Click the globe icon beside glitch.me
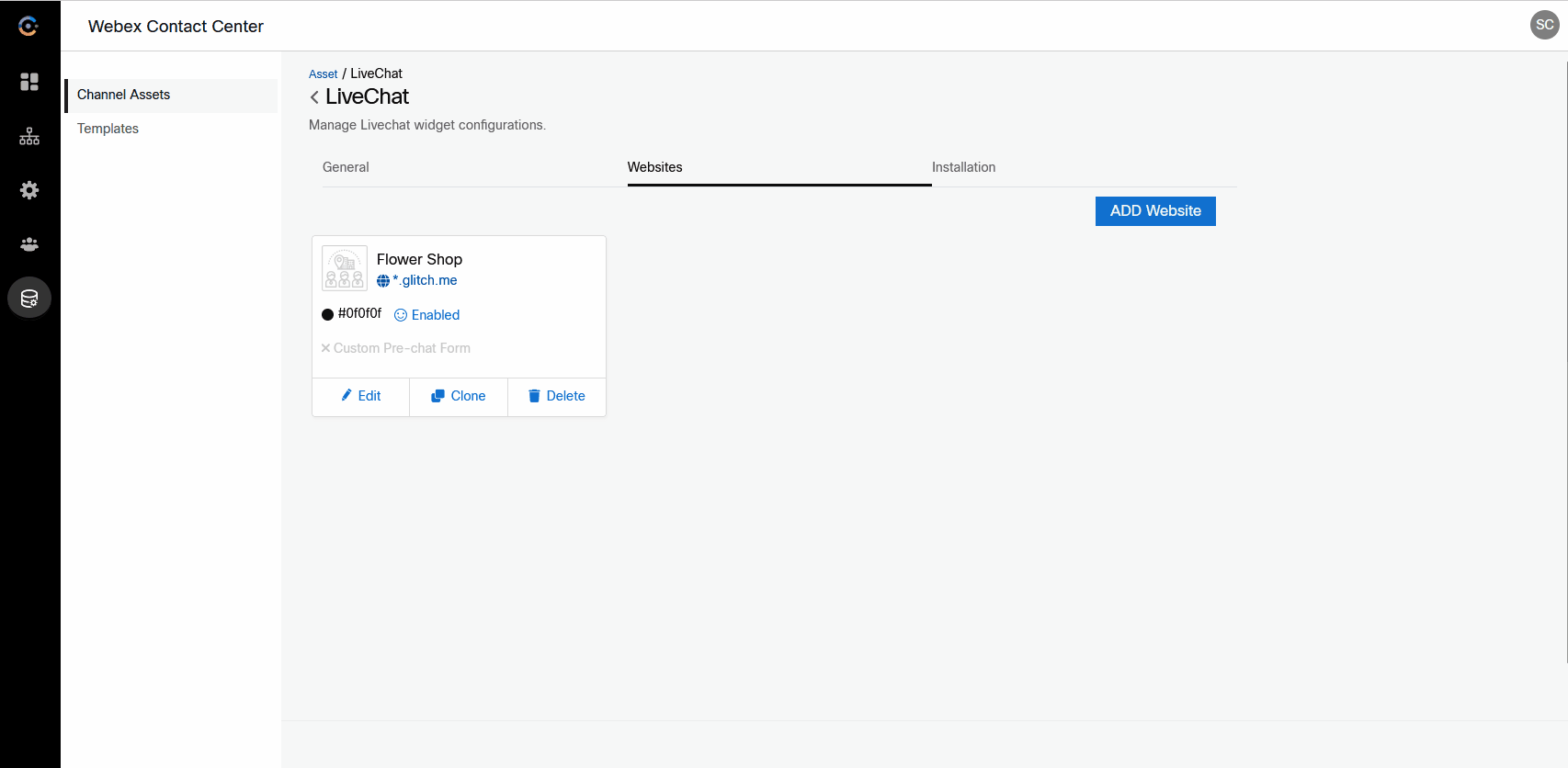This screenshot has width=1568, height=768. tap(383, 281)
